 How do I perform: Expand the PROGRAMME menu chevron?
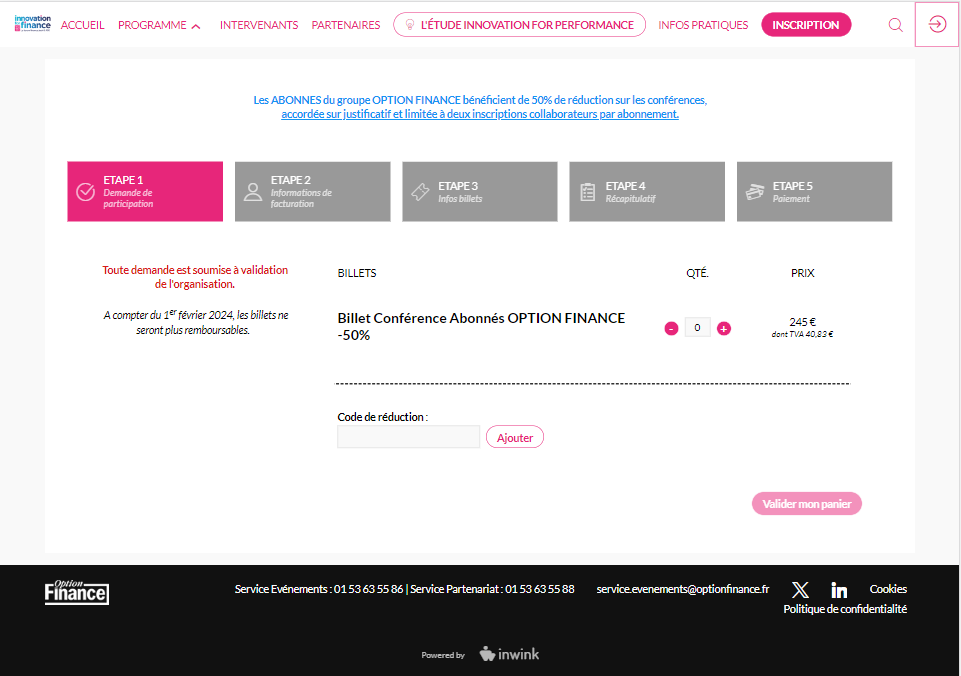coord(196,26)
